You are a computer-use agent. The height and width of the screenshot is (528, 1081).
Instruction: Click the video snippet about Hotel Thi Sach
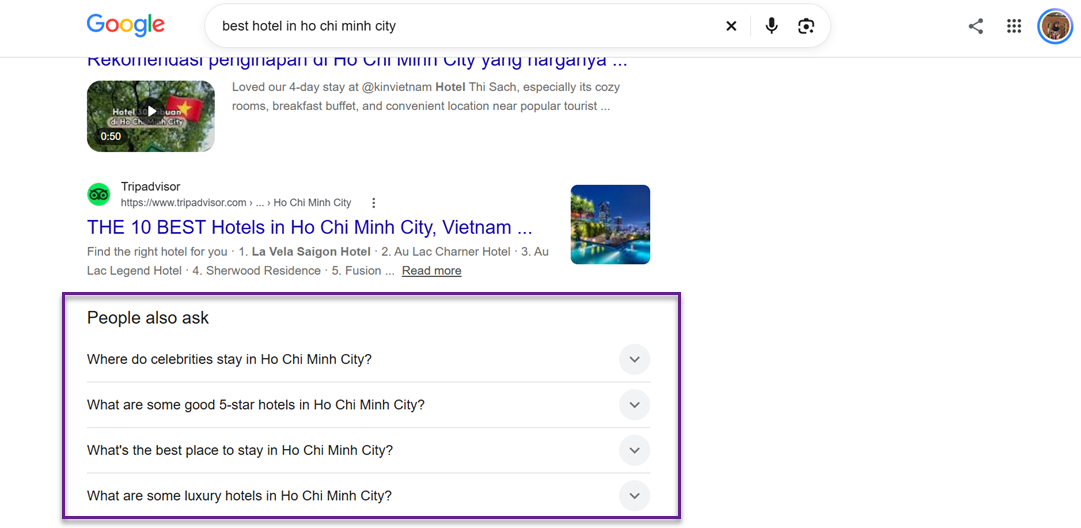(x=426, y=97)
